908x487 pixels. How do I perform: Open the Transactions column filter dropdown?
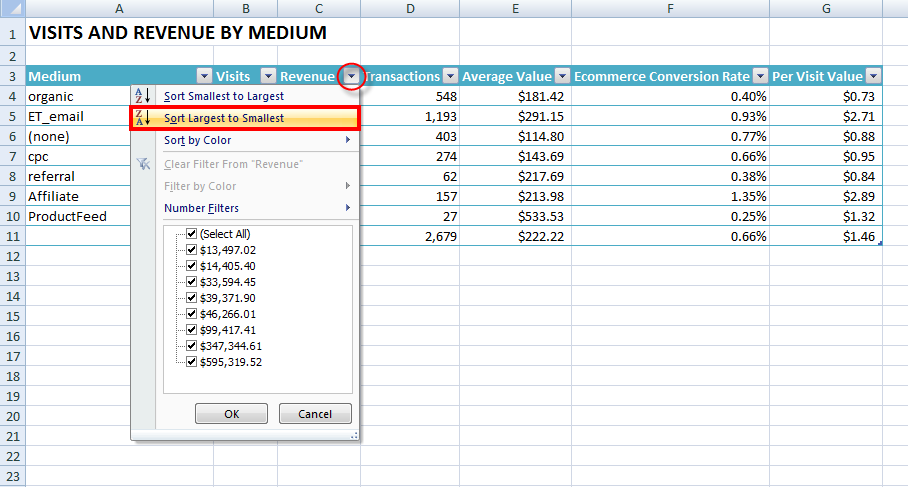pos(450,76)
